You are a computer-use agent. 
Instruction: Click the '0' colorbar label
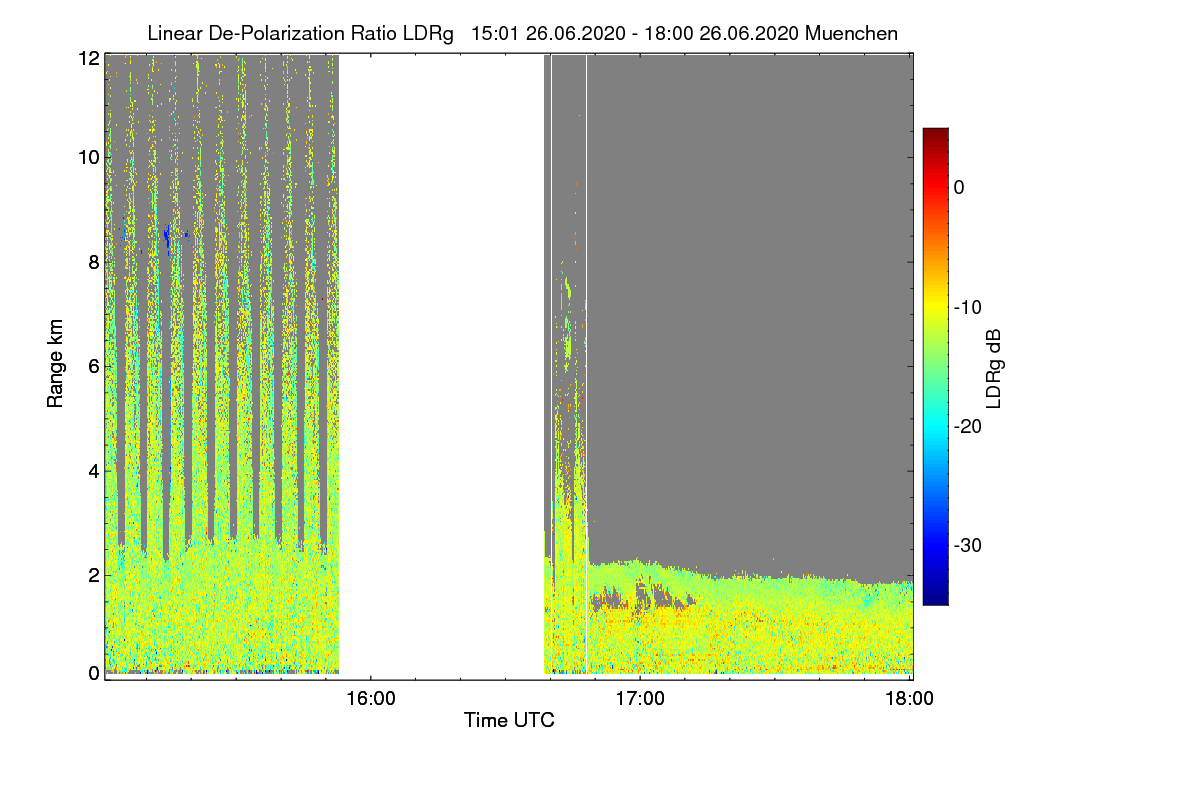[x=959, y=188]
